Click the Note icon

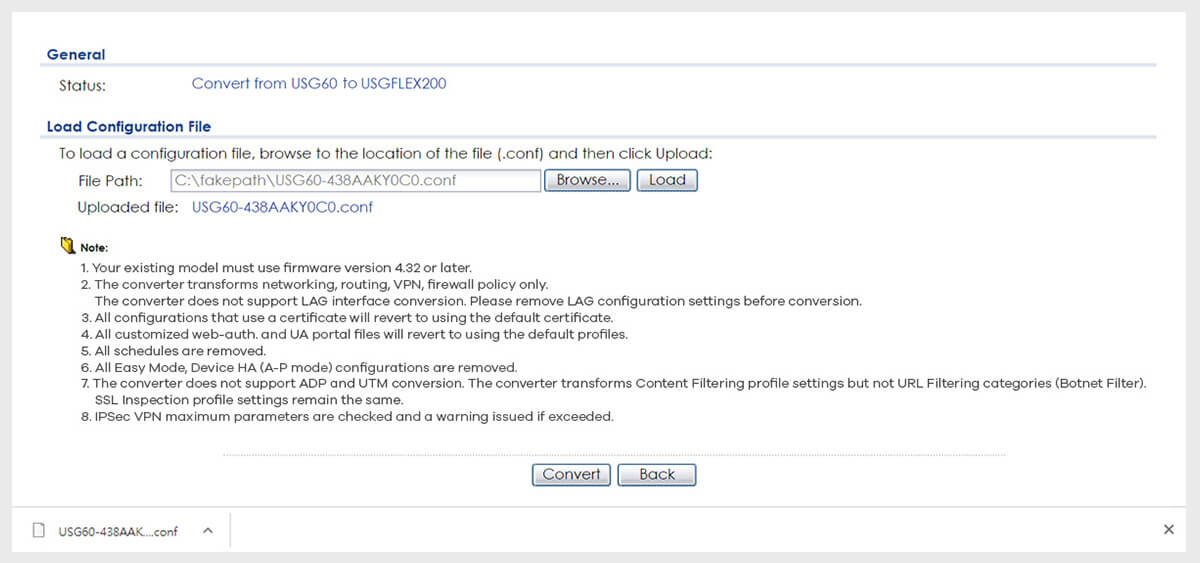tap(68, 245)
